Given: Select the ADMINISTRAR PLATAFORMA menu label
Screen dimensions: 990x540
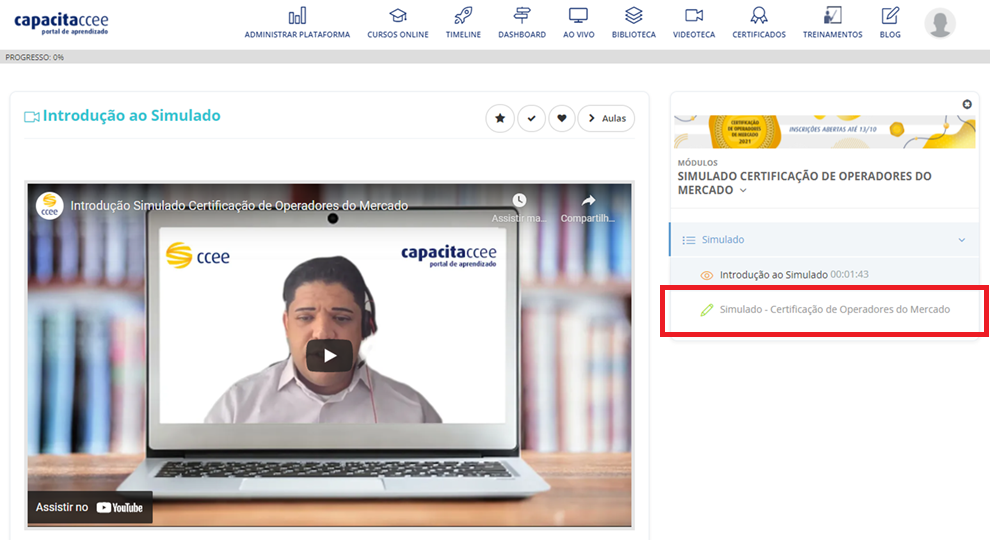Looking at the screenshot, I should [297, 35].
